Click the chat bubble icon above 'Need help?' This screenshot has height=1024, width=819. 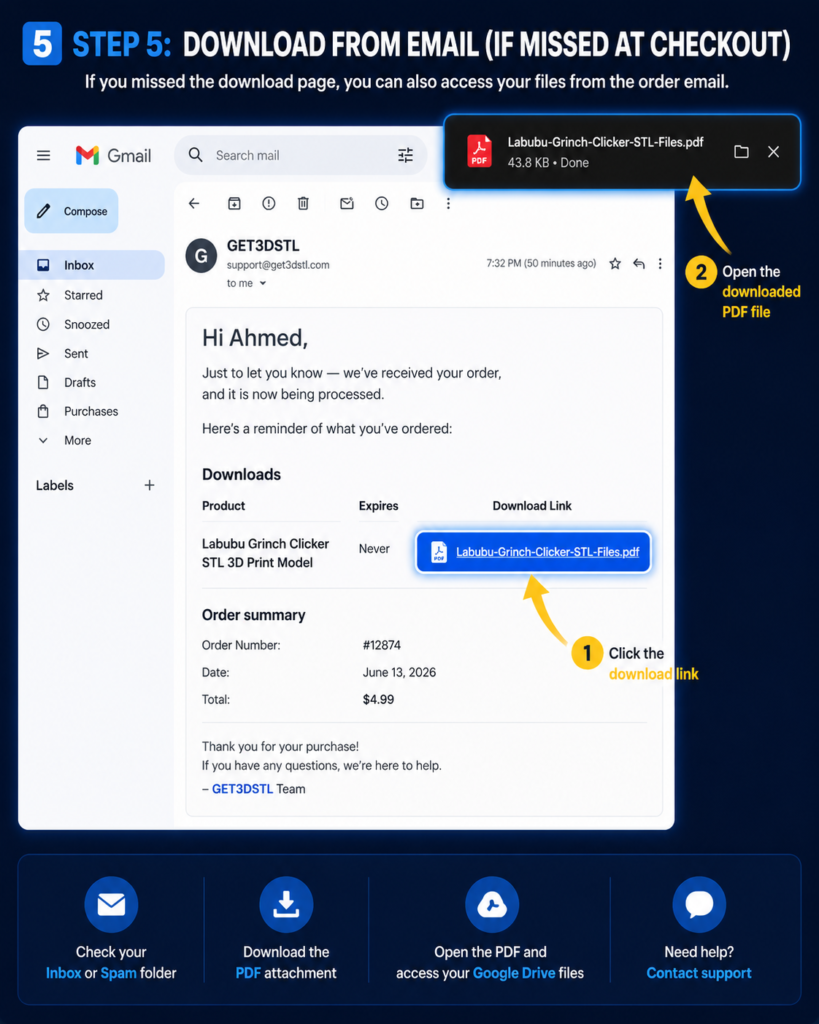click(699, 904)
